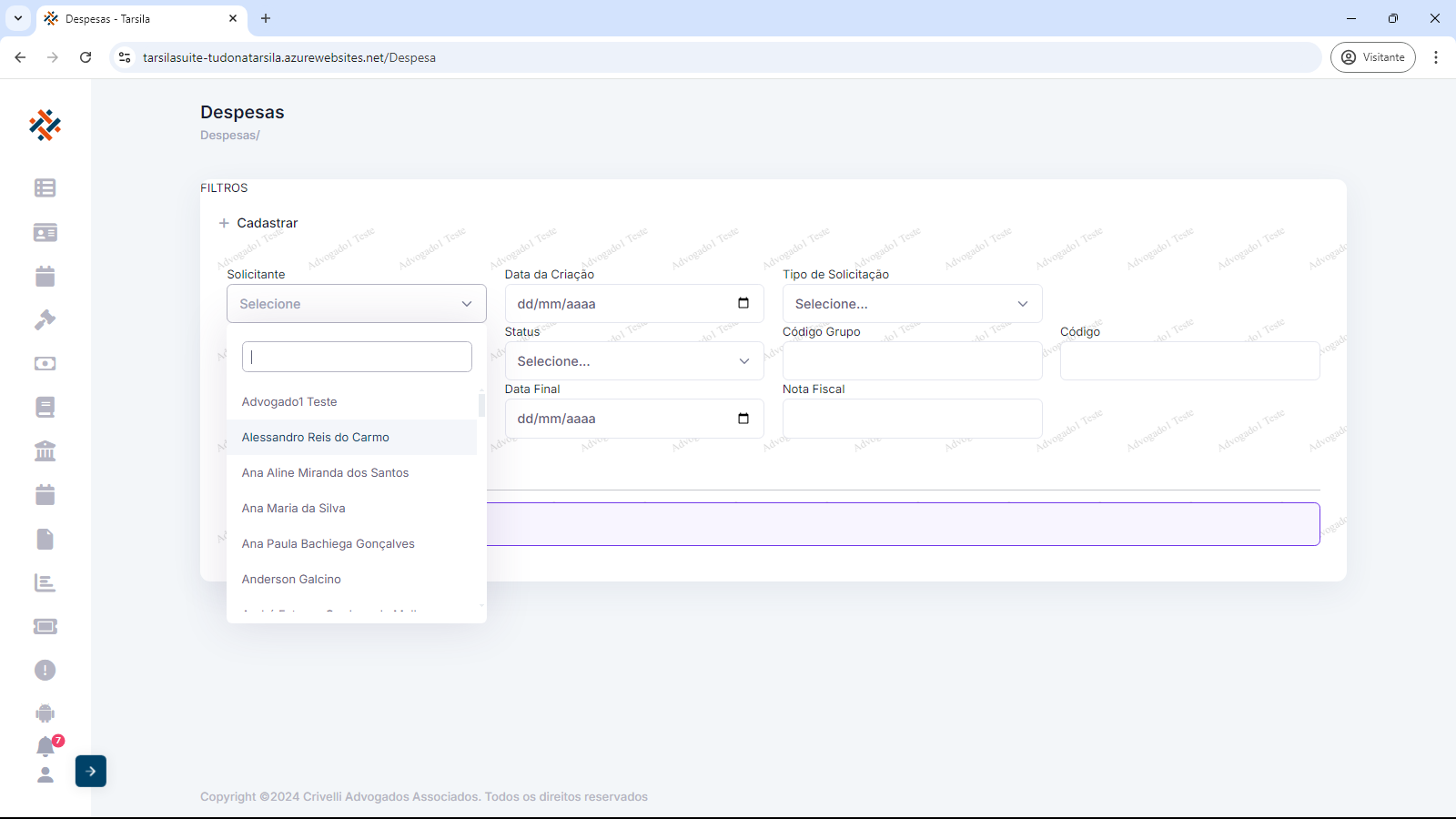
Task: Click the exclamation alert sidebar icon
Action: click(45, 670)
